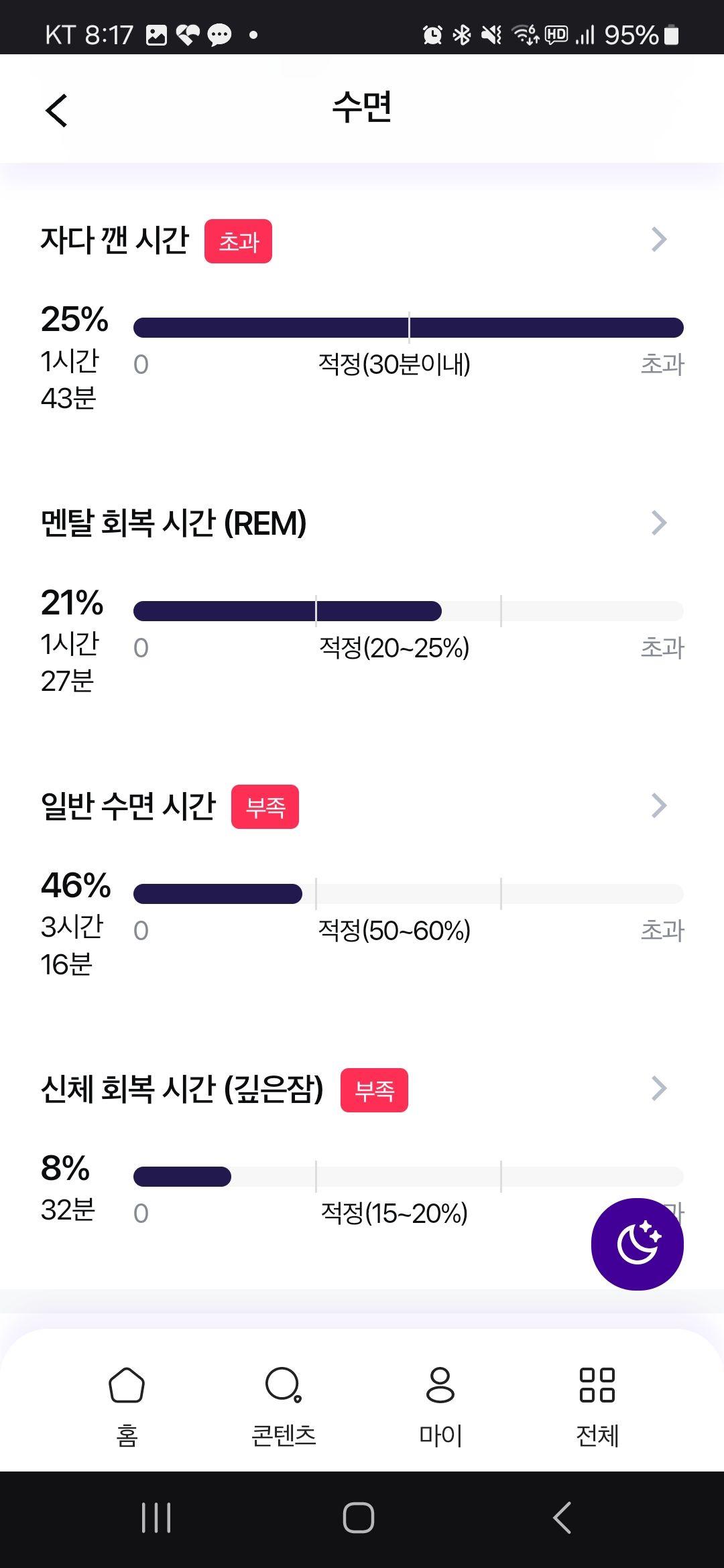Expand 자다 깬 시간 details chevron

(659, 239)
